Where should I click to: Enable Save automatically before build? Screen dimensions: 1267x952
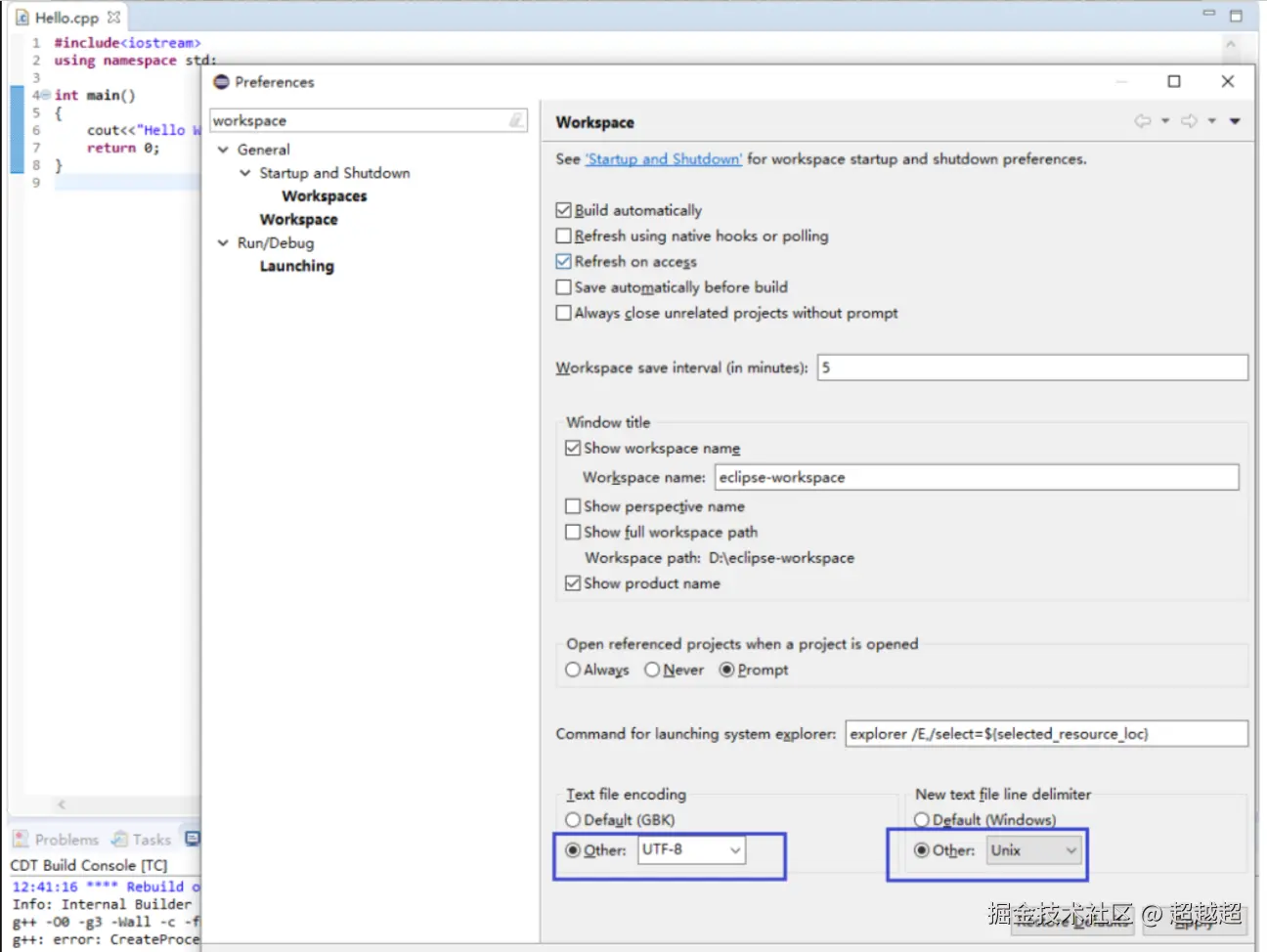563,287
